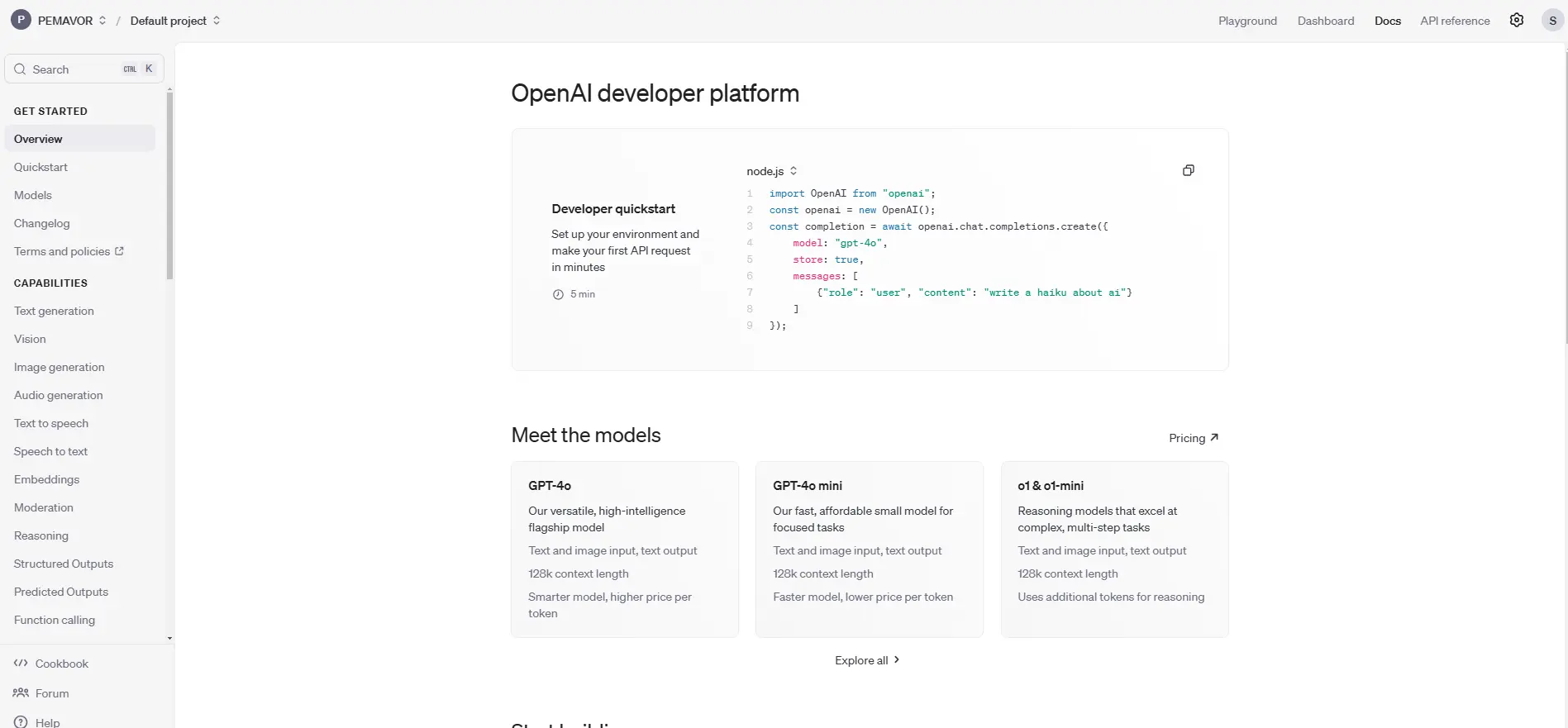
Task: Open the GPT-4o model card
Action: [625, 550]
